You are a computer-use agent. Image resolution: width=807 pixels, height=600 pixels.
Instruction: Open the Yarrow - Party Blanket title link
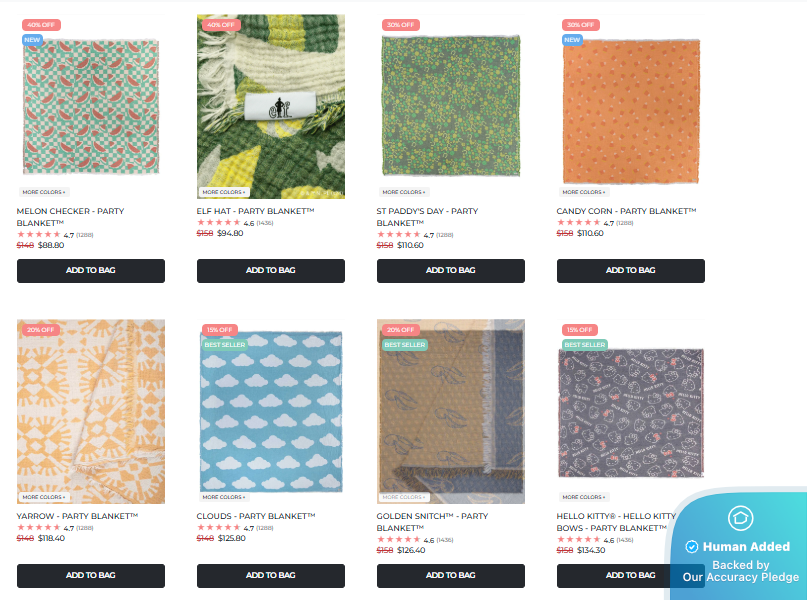(x=78, y=516)
